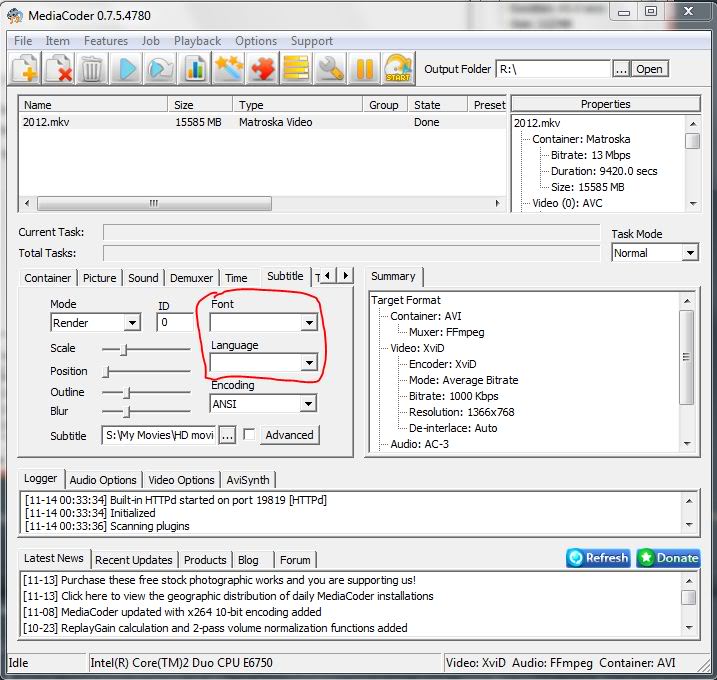
Task: Open the subtitle Mode dropdown showing Render
Action: (x=132, y=323)
